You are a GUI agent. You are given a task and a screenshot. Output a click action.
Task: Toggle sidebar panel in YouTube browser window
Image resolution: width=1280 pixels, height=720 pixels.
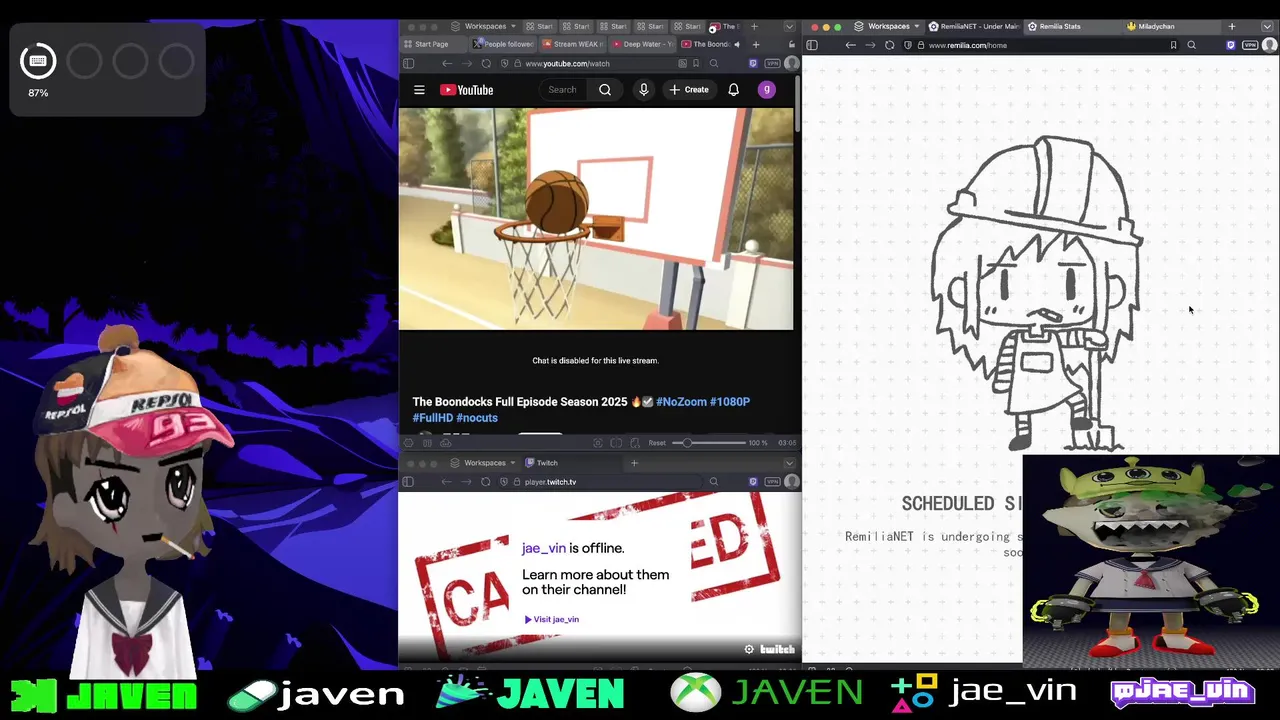(x=408, y=63)
